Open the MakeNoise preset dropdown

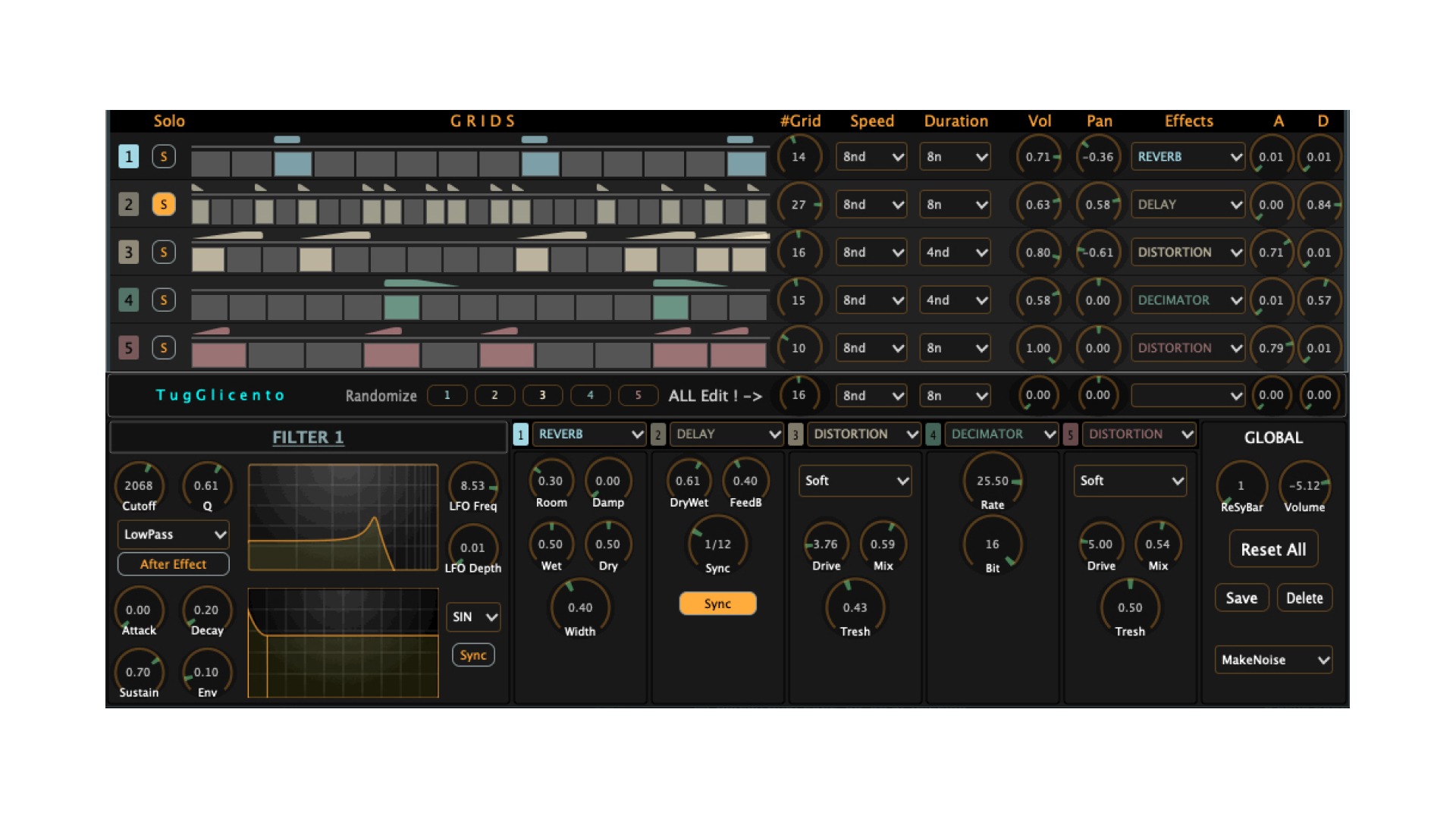tap(1273, 660)
